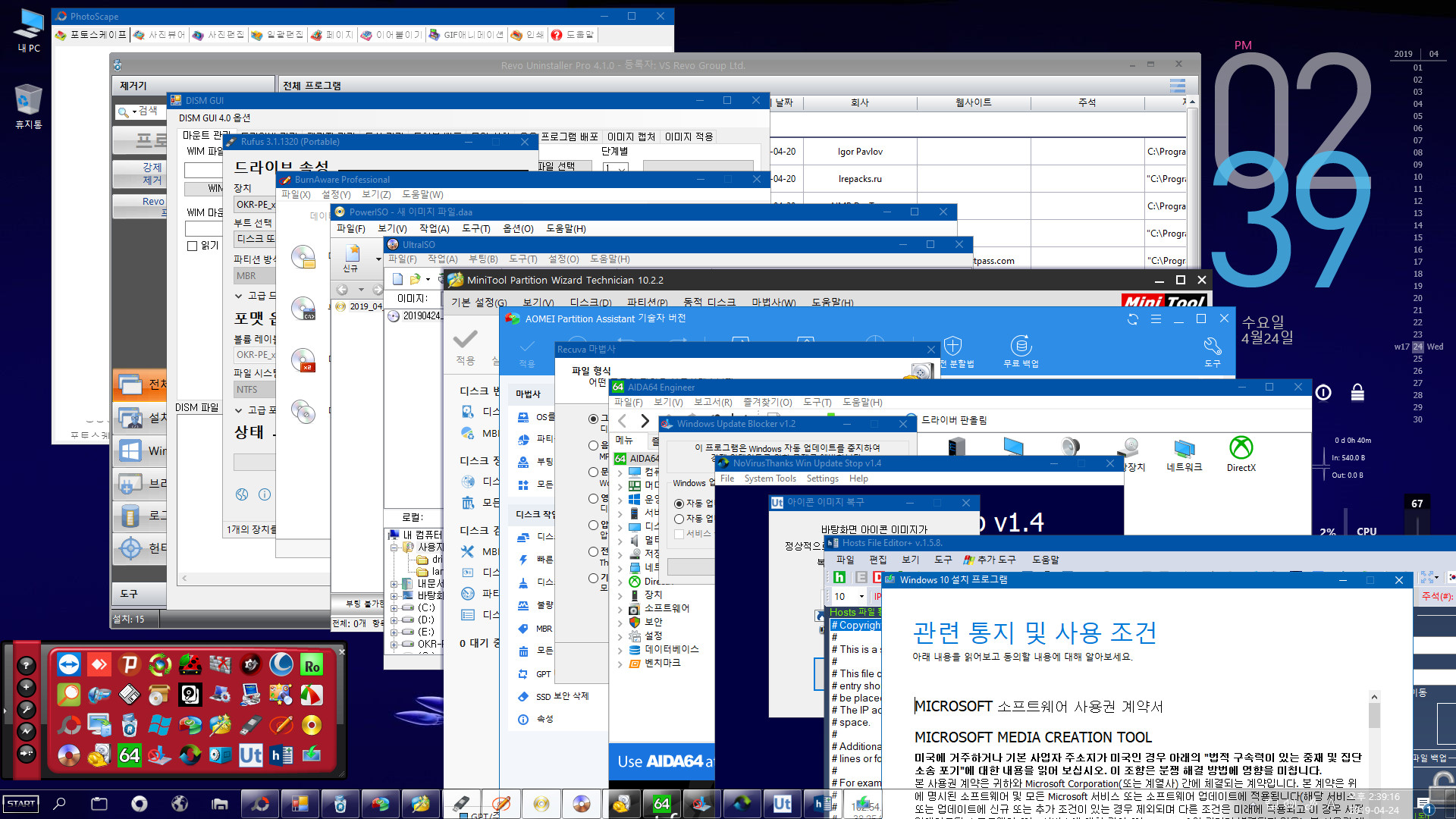Viewport: 1456px width, 819px height.
Task: Click the 네트워크 network icon in AIDA64
Action: [1185, 454]
